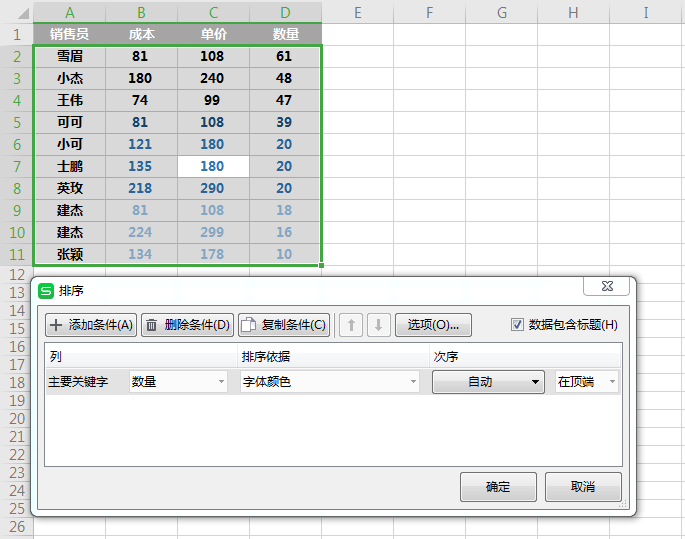Open the primary key column dropdown showing 数量
This screenshot has height=539, width=685.
178,382
